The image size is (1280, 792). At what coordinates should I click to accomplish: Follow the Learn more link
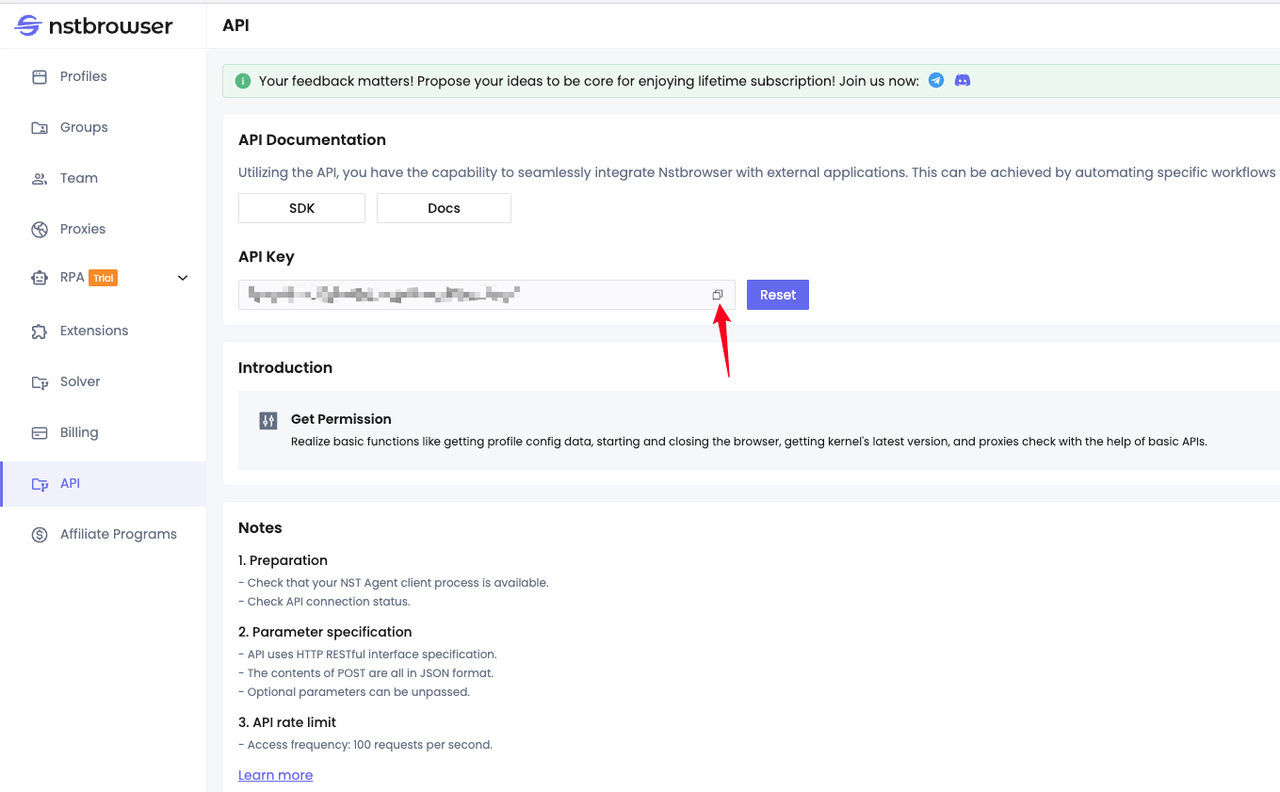pyautogui.click(x=275, y=775)
